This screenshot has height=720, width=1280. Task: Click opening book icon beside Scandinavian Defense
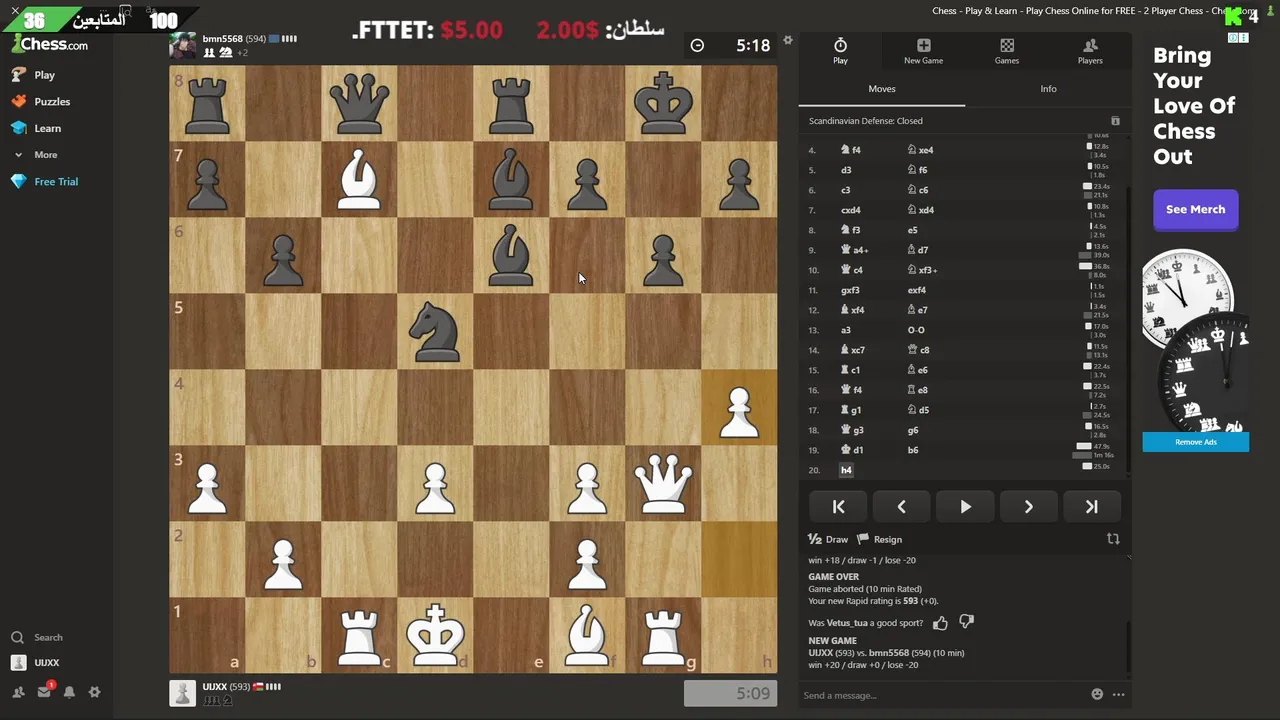[1115, 121]
